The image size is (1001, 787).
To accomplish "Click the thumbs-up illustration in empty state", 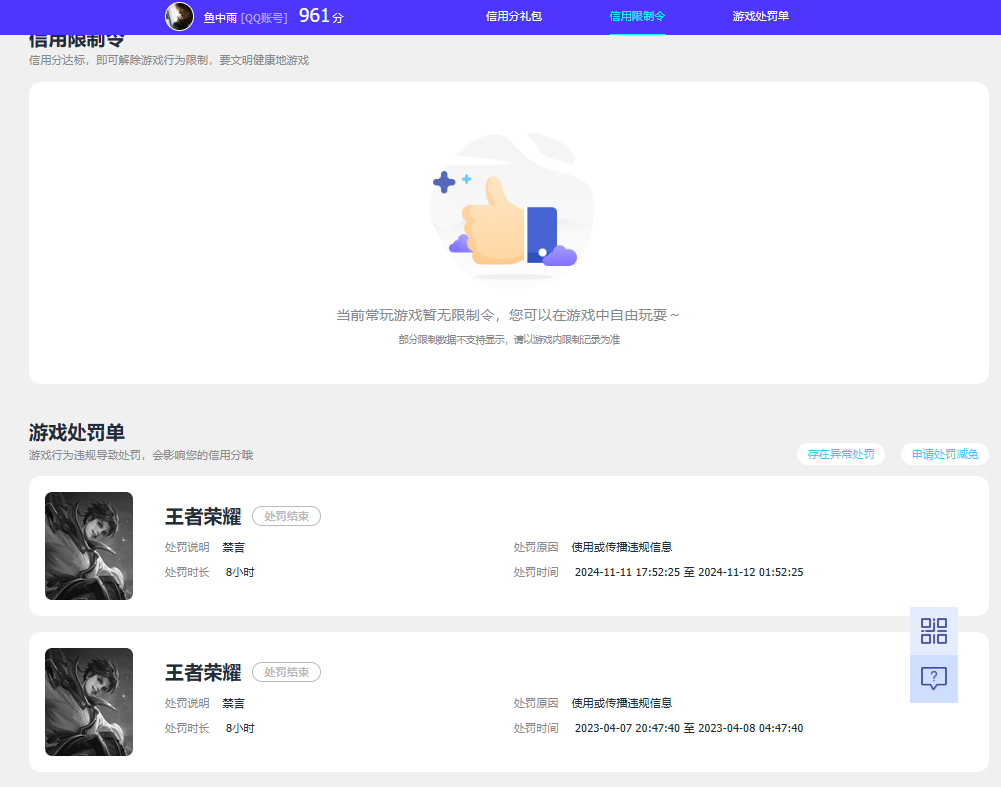I will pyautogui.click(x=511, y=207).
